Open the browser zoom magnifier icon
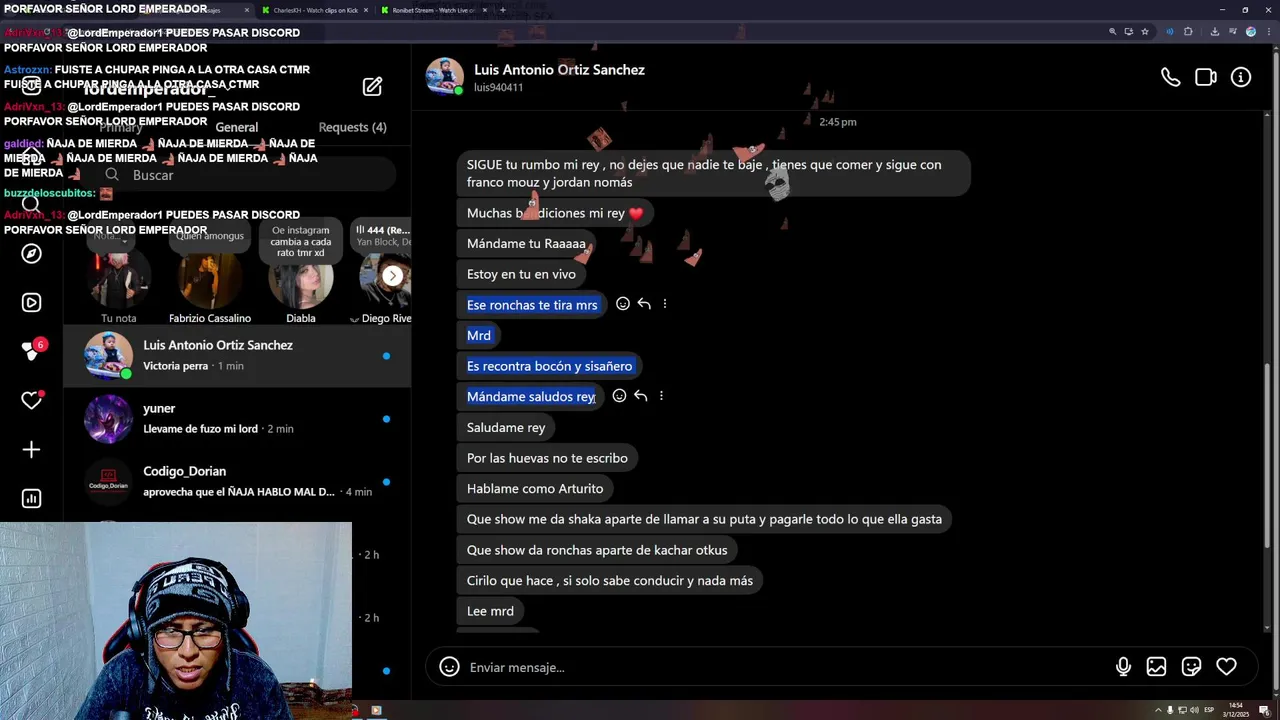 coord(1112,32)
